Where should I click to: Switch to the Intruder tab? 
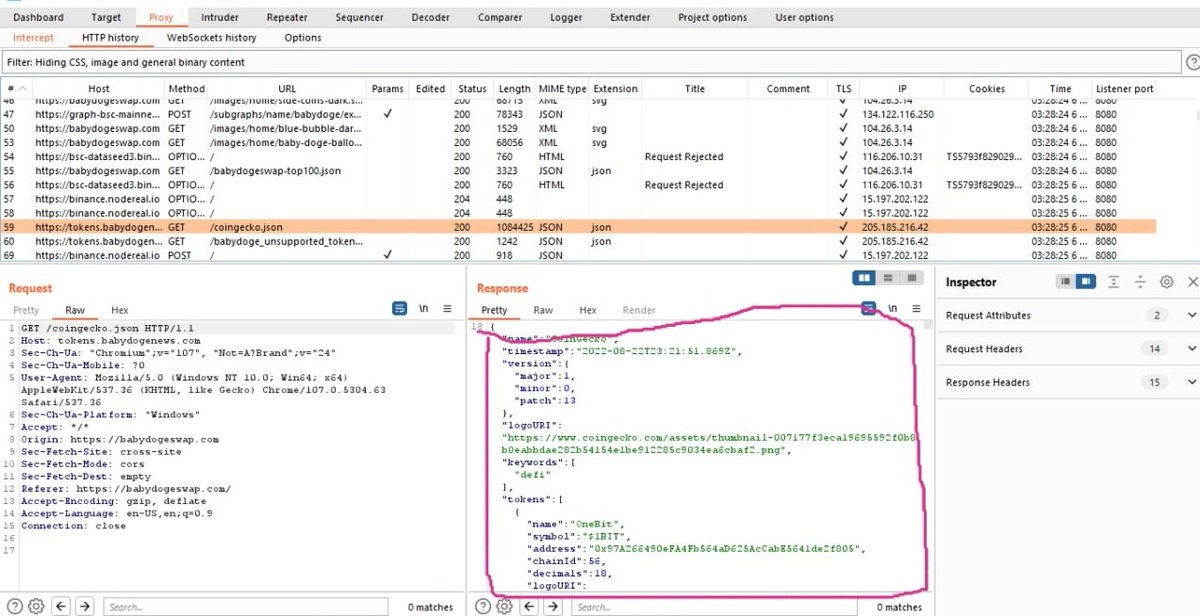click(x=219, y=17)
